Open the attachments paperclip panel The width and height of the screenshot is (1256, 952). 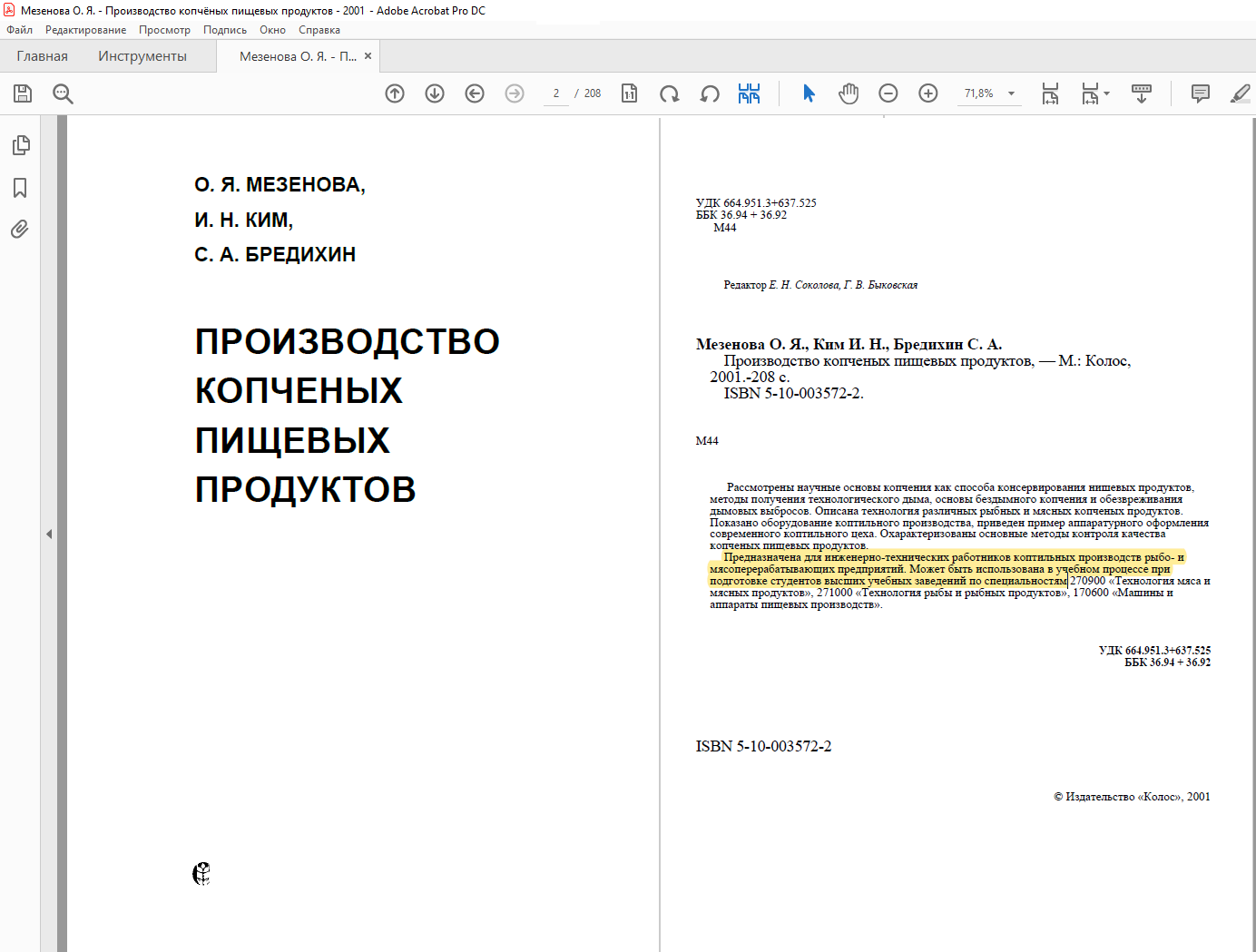tap(20, 229)
